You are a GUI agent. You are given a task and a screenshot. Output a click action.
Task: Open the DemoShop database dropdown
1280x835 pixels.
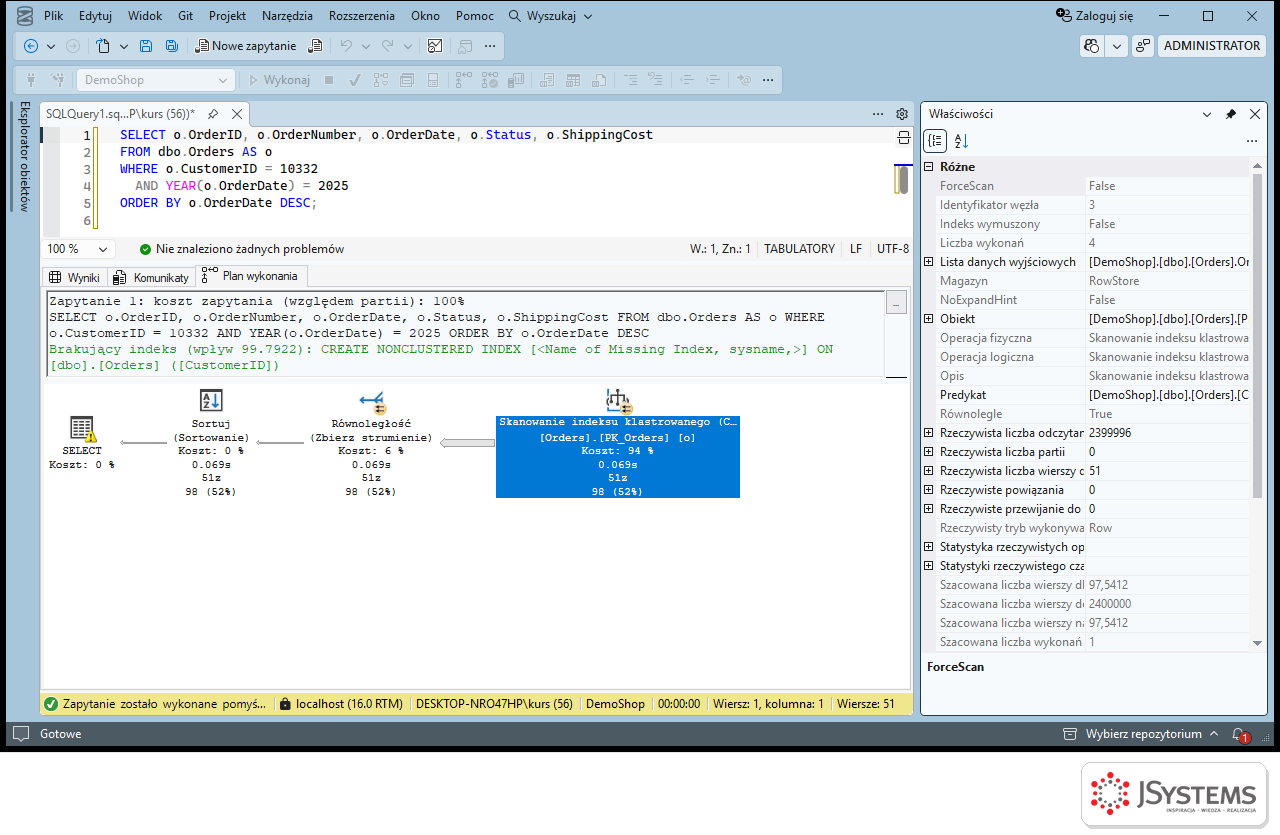tap(156, 80)
